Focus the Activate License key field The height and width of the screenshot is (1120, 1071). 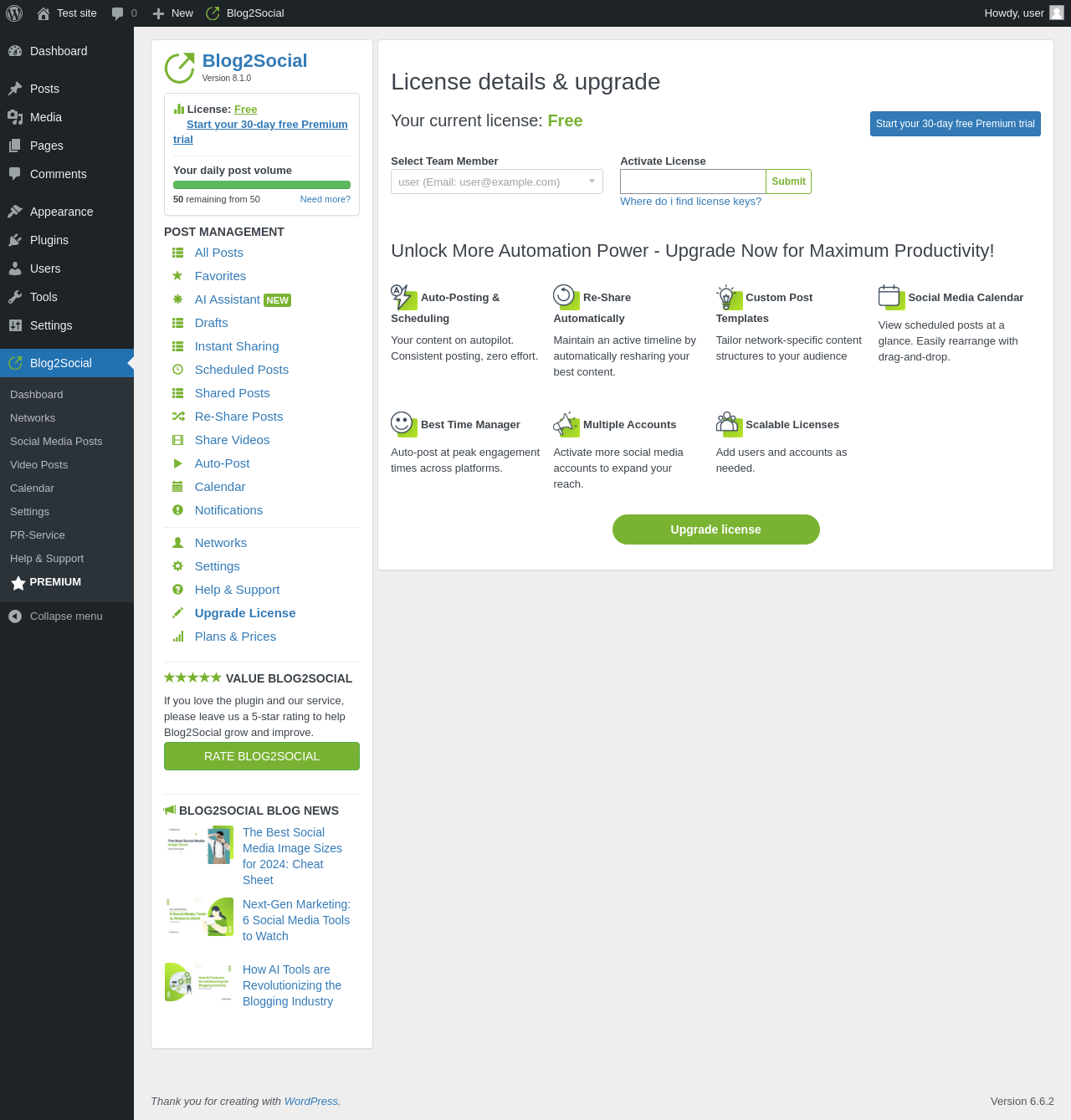[x=693, y=182]
